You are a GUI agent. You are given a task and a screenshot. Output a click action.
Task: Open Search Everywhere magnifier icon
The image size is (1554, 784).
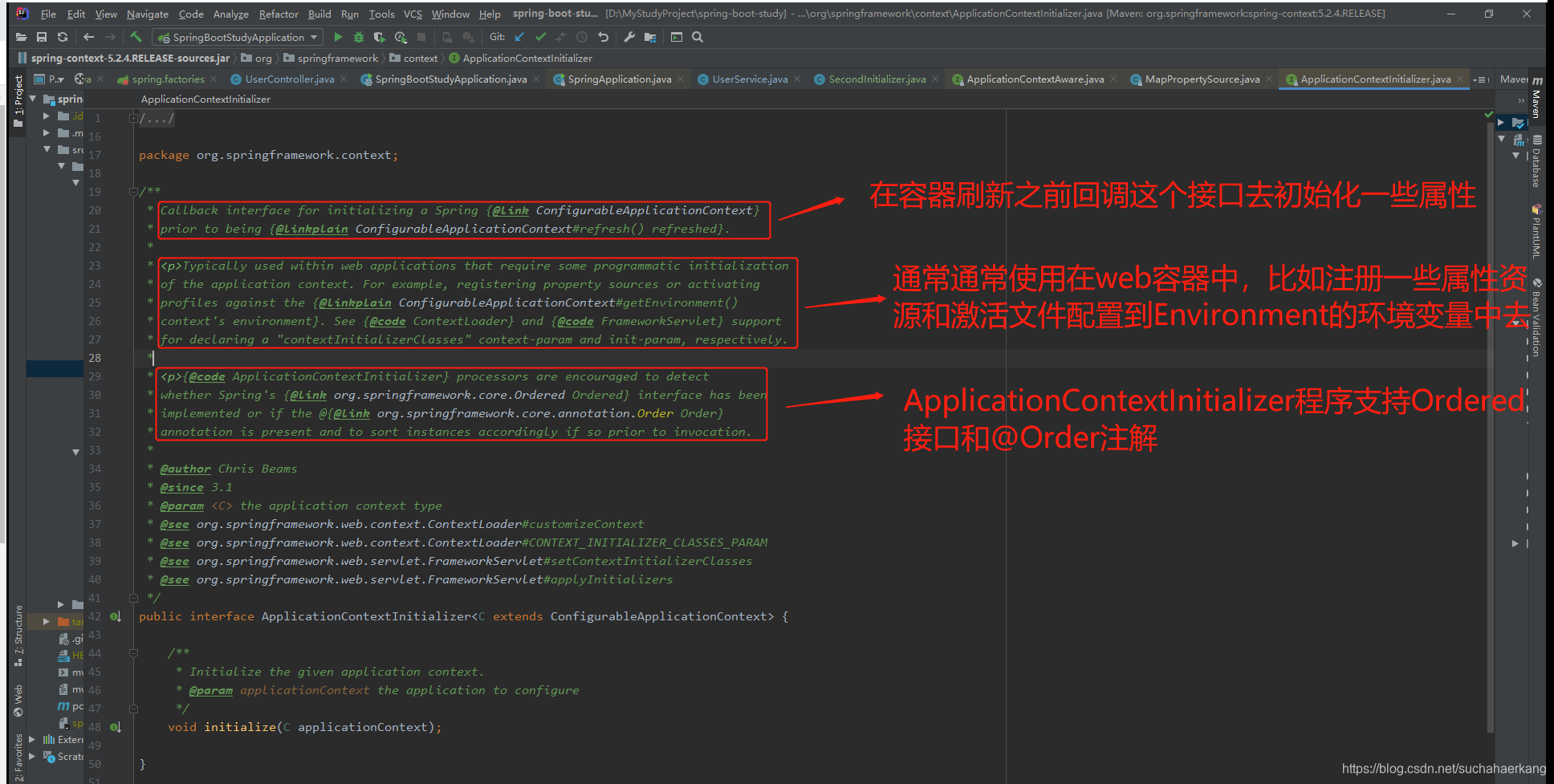click(698, 37)
